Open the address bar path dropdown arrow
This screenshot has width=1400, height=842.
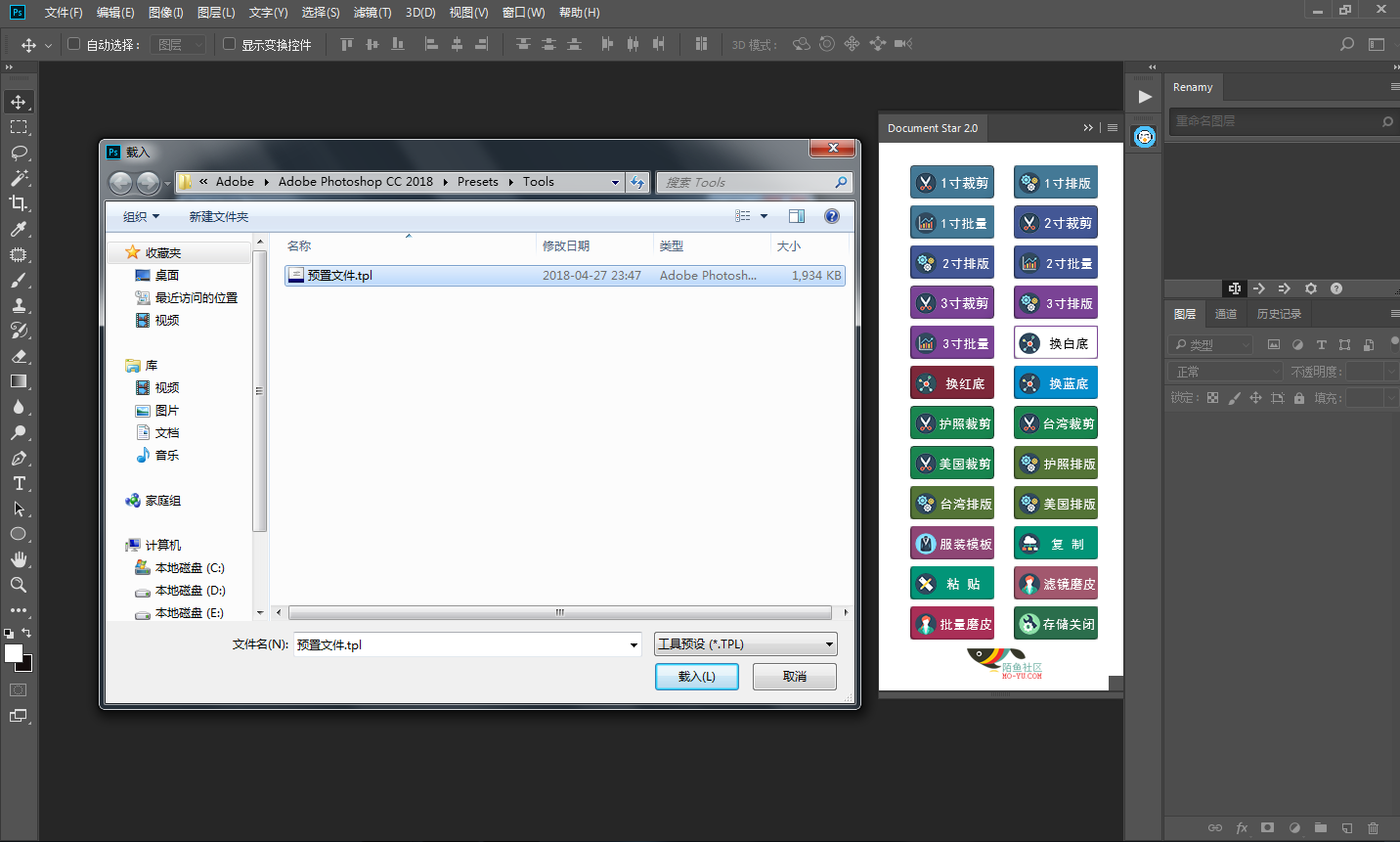click(616, 183)
